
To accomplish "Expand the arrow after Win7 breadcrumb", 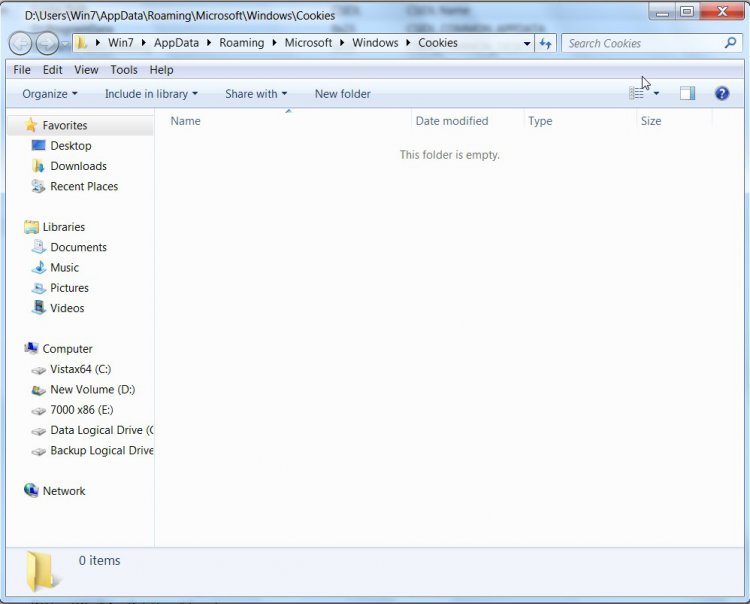I will click(x=143, y=43).
